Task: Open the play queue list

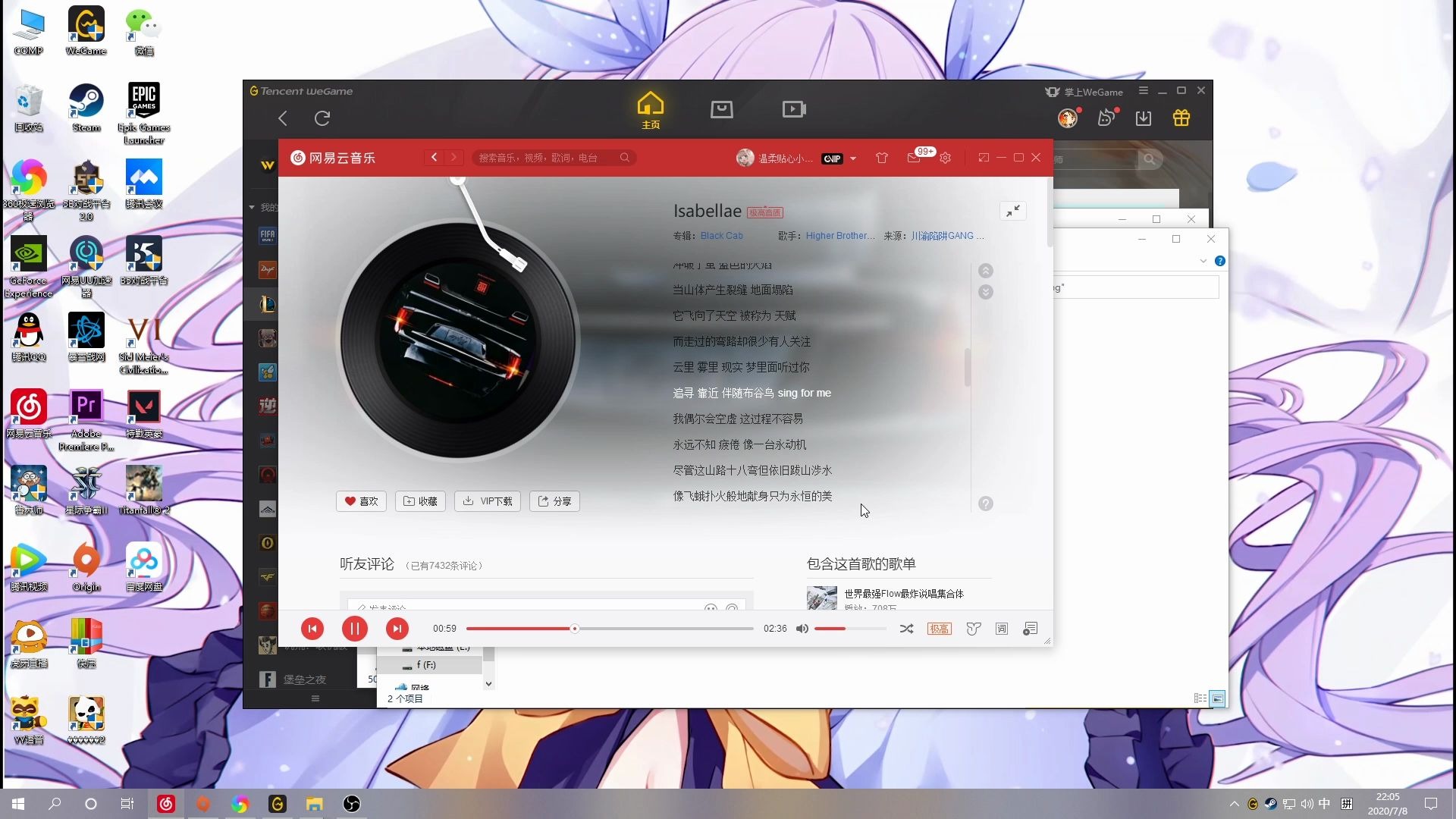Action: pos(1030,629)
